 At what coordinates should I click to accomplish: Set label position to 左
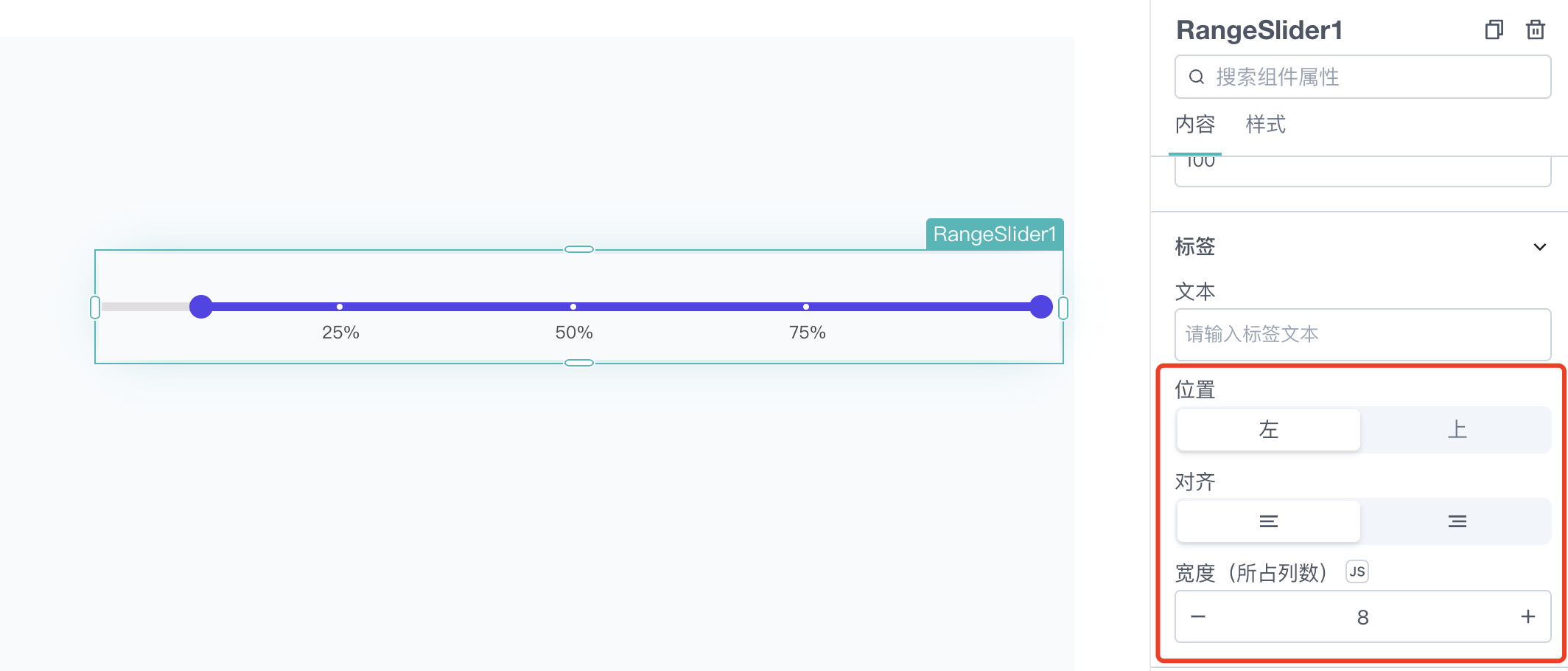[1268, 429]
